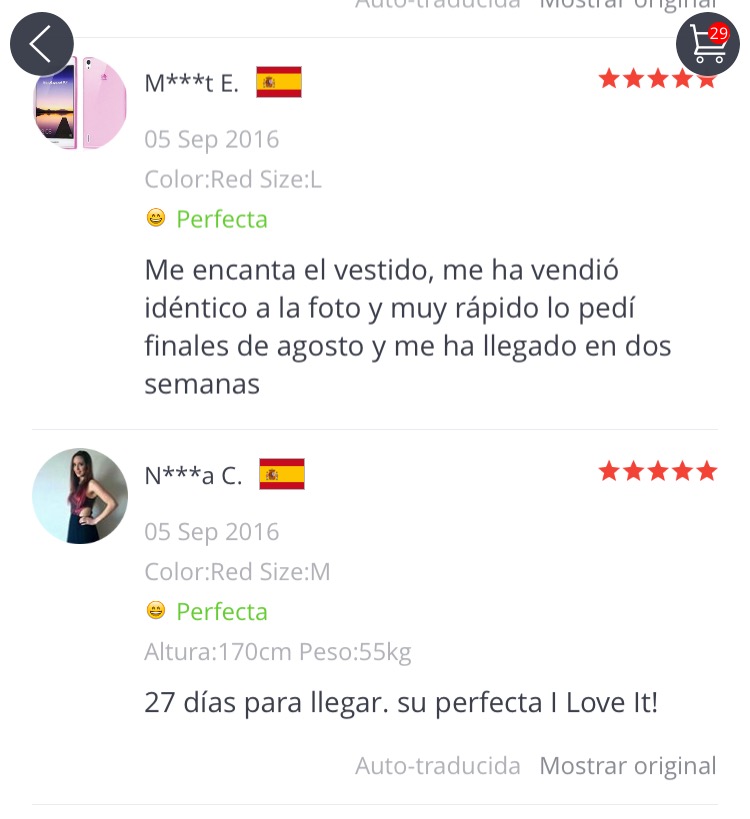The height and width of the screenshot is (819, 750).
Task: Click Mostrar original under the 27 días review
Action: click(x=628, y=766)
